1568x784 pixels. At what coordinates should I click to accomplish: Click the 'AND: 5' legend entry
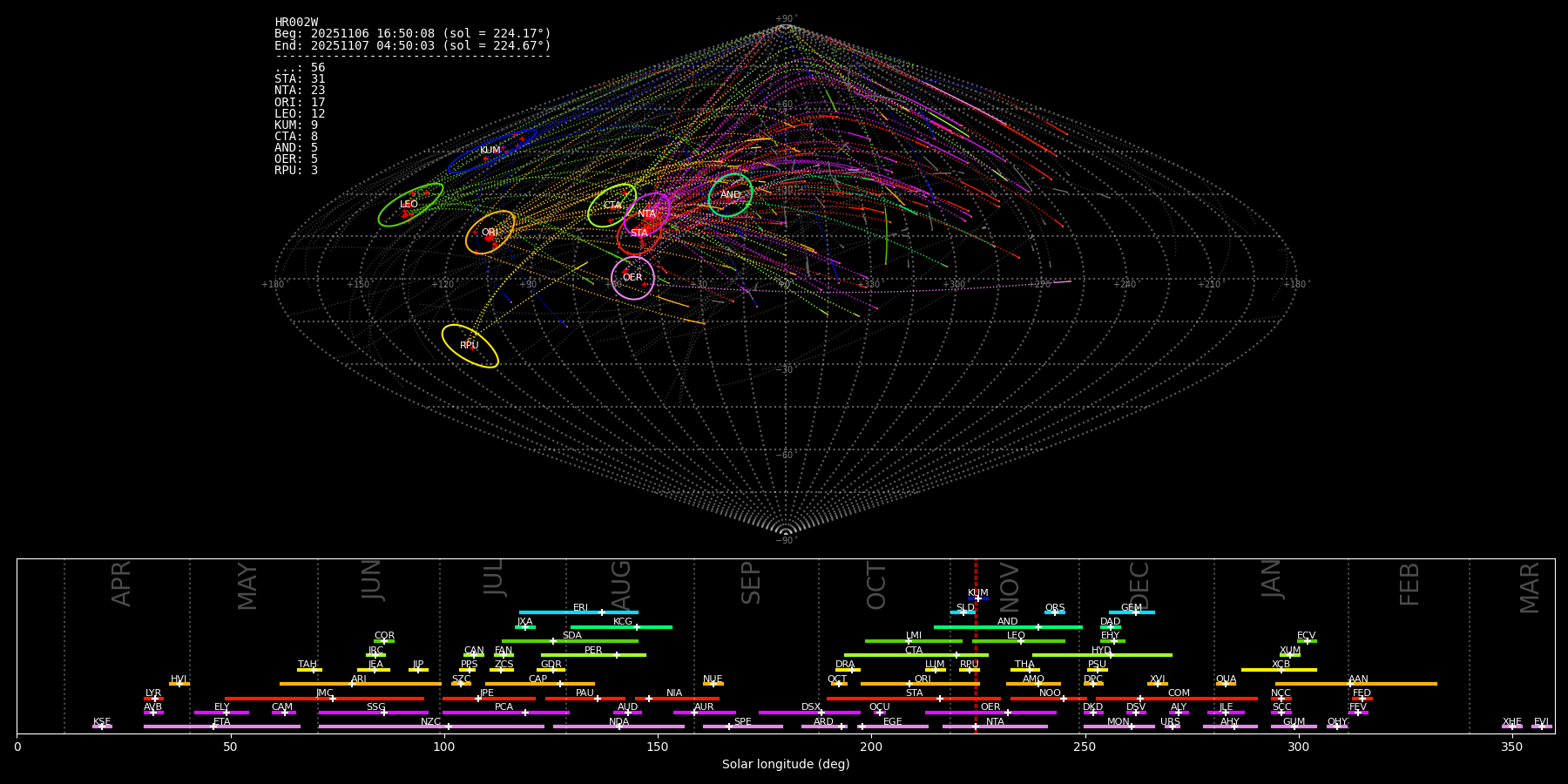296,148
